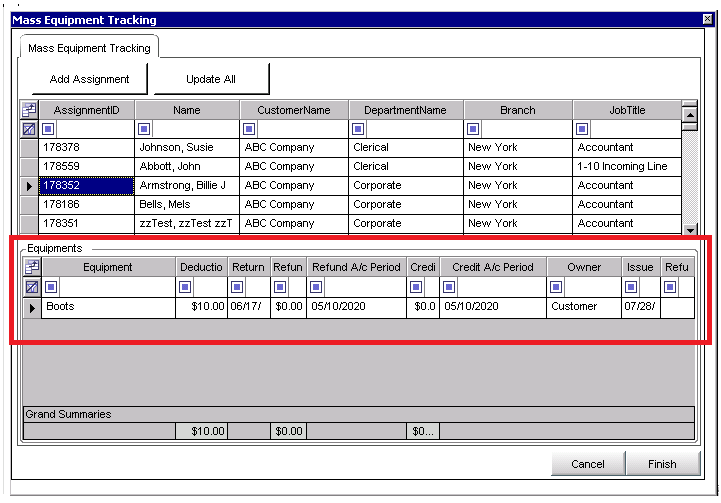Select assignment 178186 cell
This screenshot has height=503, width=721.
point(86,205)
